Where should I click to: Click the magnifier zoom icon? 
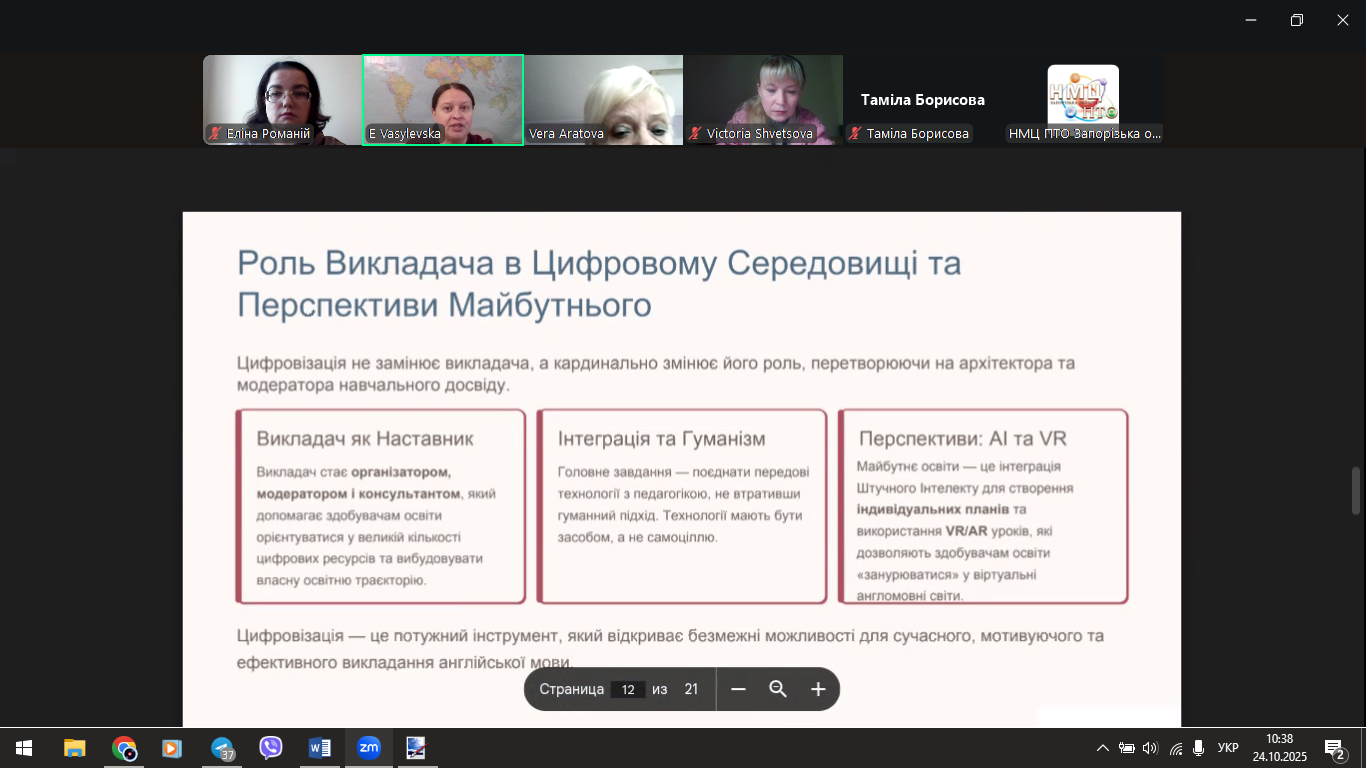point(778,689)
